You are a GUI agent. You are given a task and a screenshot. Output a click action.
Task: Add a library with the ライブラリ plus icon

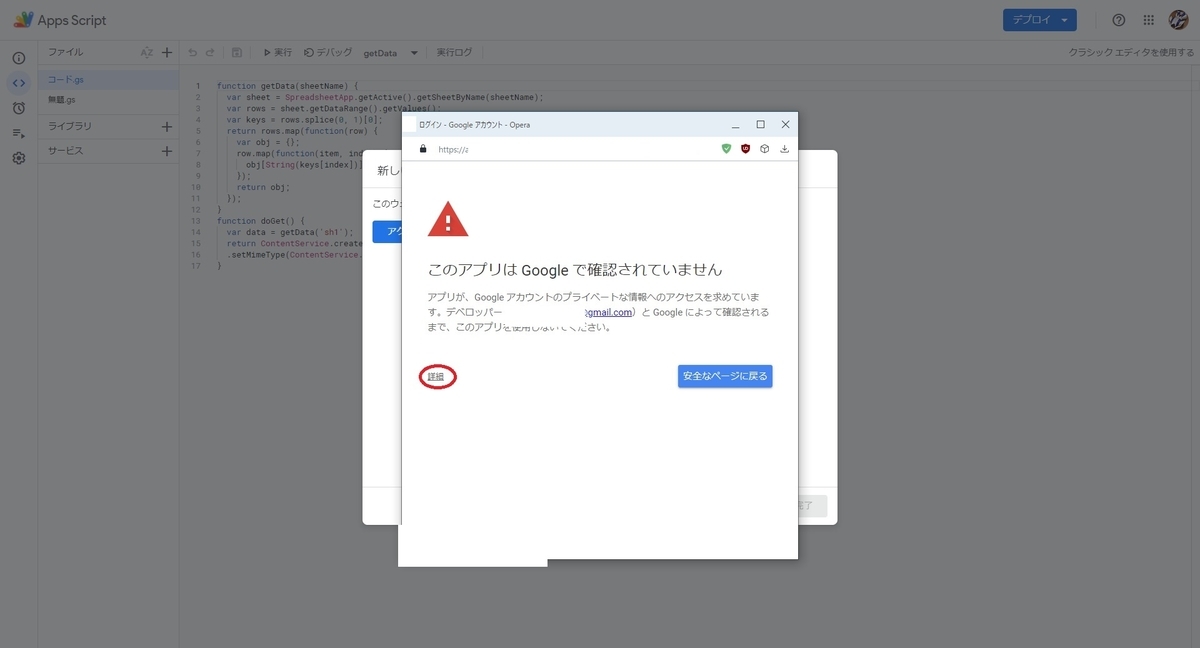[x=167, y=127]
